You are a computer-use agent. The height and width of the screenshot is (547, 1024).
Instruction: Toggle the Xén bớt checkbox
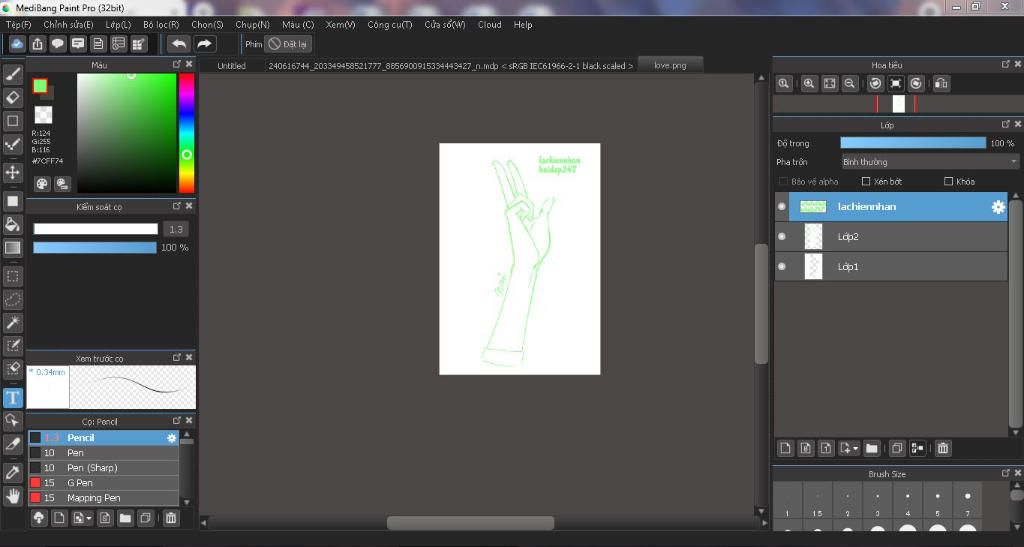[866, 181]
